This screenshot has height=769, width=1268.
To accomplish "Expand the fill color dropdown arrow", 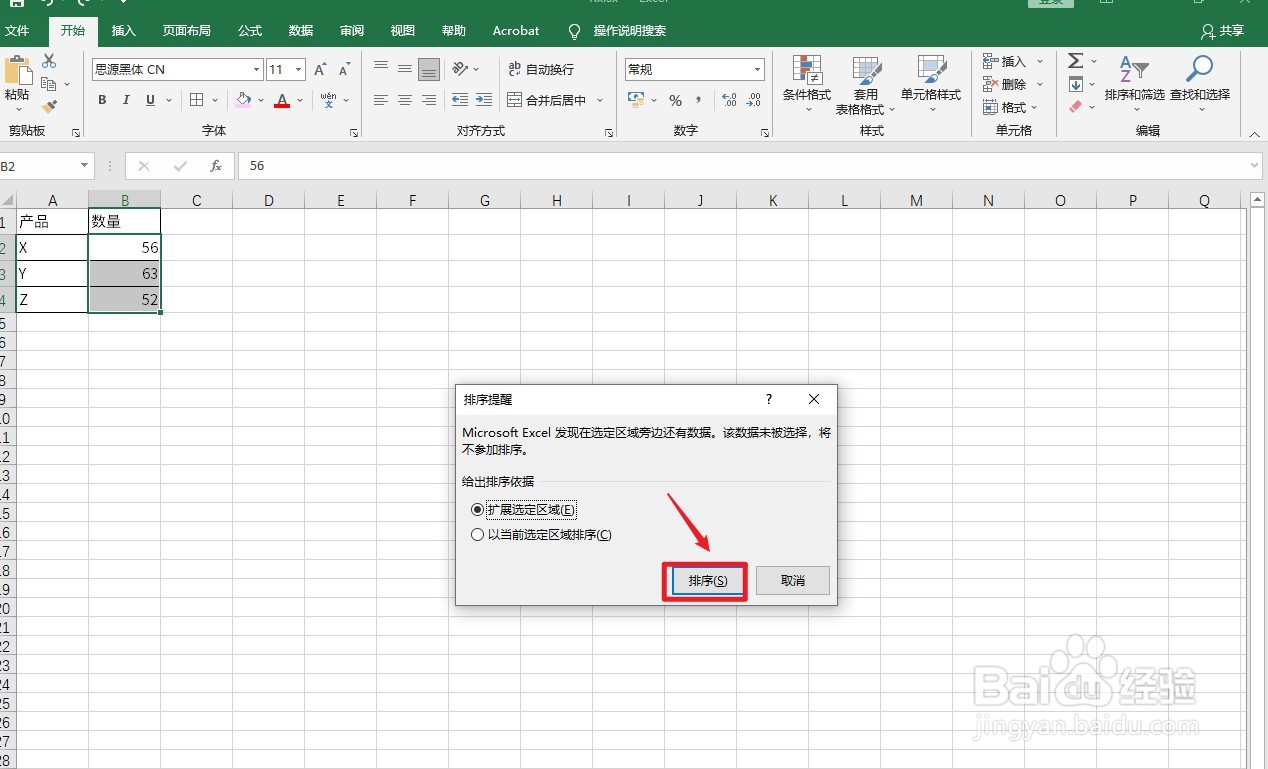I will pos(262,100).
